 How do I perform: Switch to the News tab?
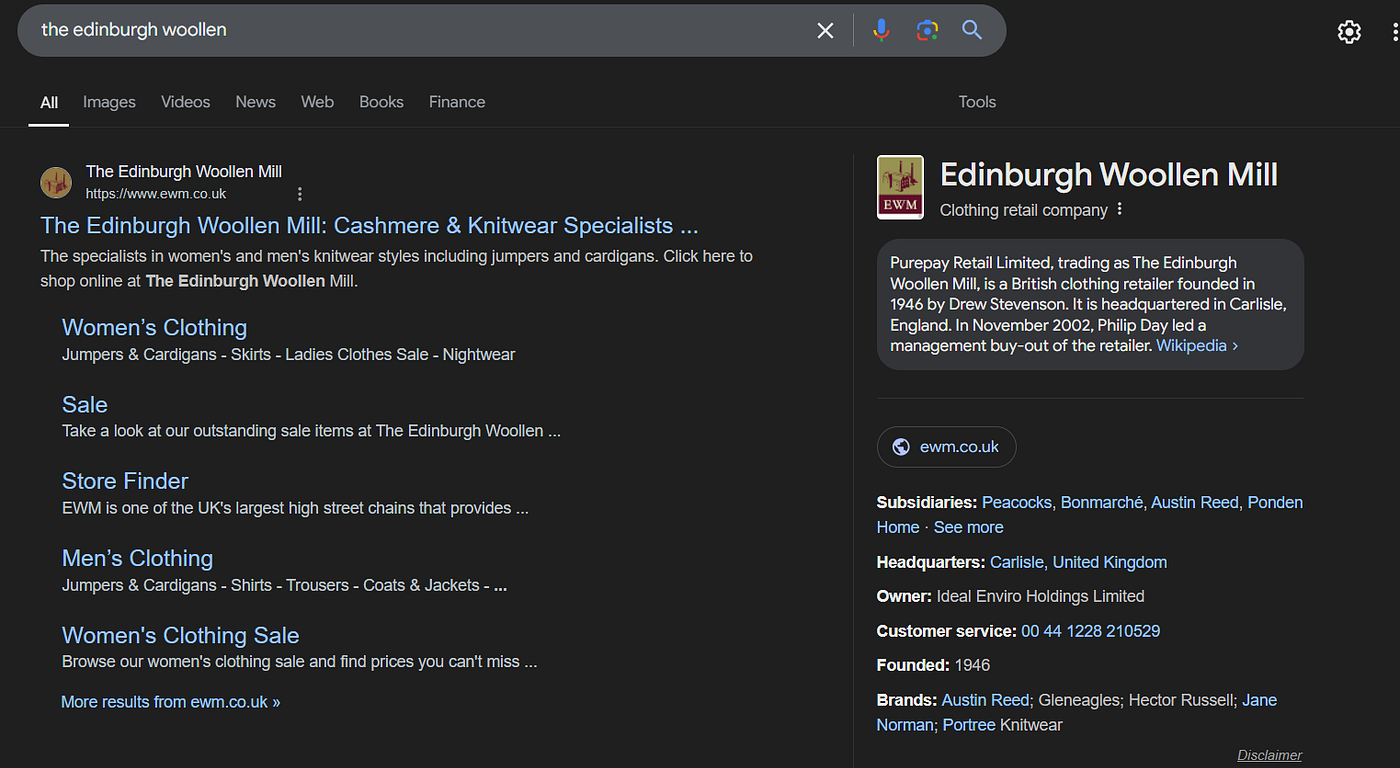point(256,102)
